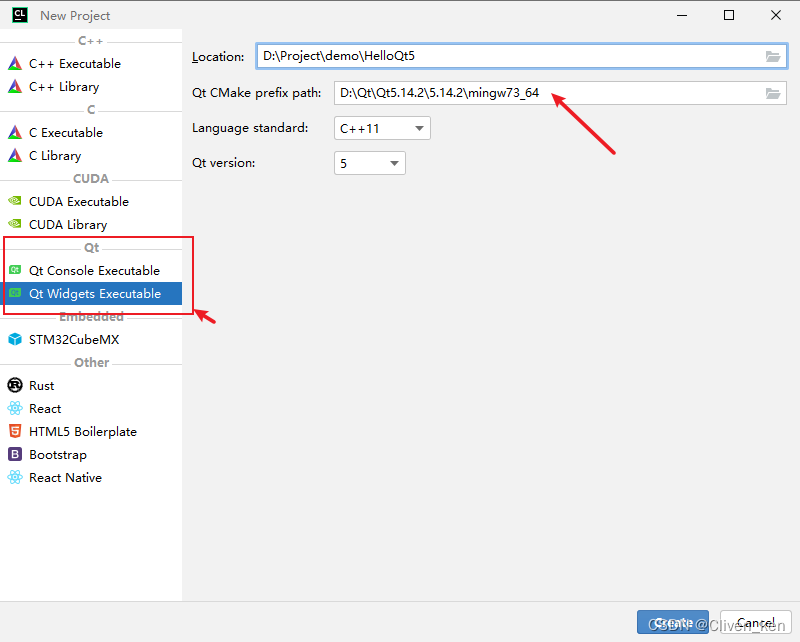Viewport: 800px width, 642px height.
Task: Open the Language standard C++11 dropdown
Action: [x=382, y=128]
